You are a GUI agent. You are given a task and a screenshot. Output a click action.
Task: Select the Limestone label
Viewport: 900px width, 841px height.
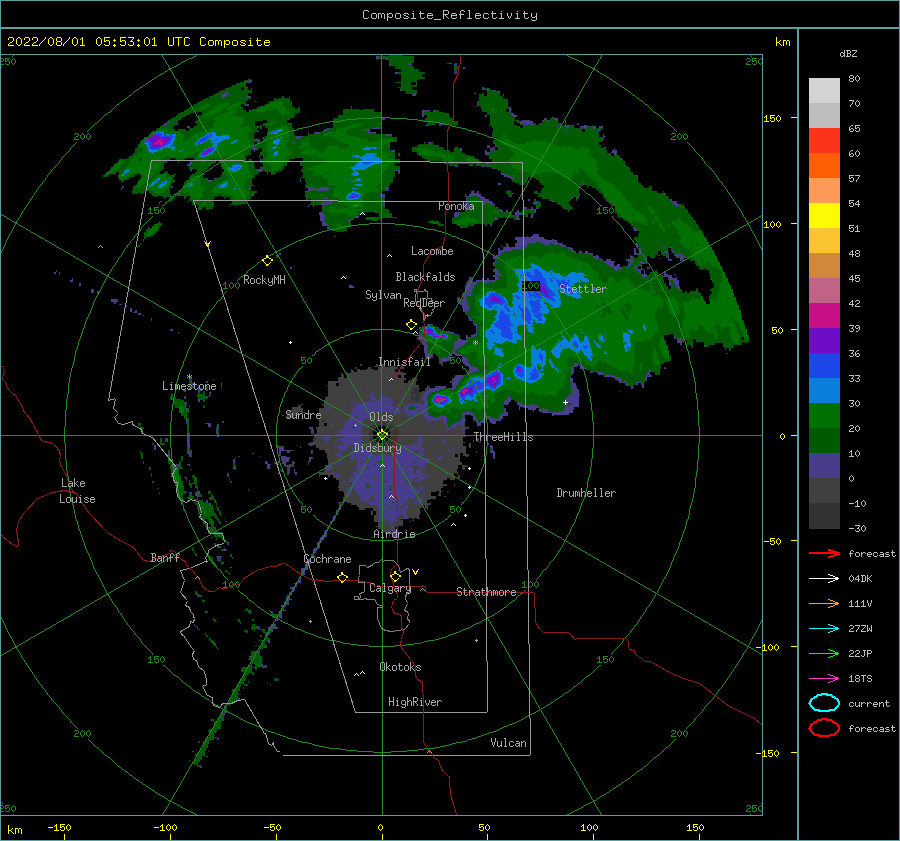pos(189,386)
